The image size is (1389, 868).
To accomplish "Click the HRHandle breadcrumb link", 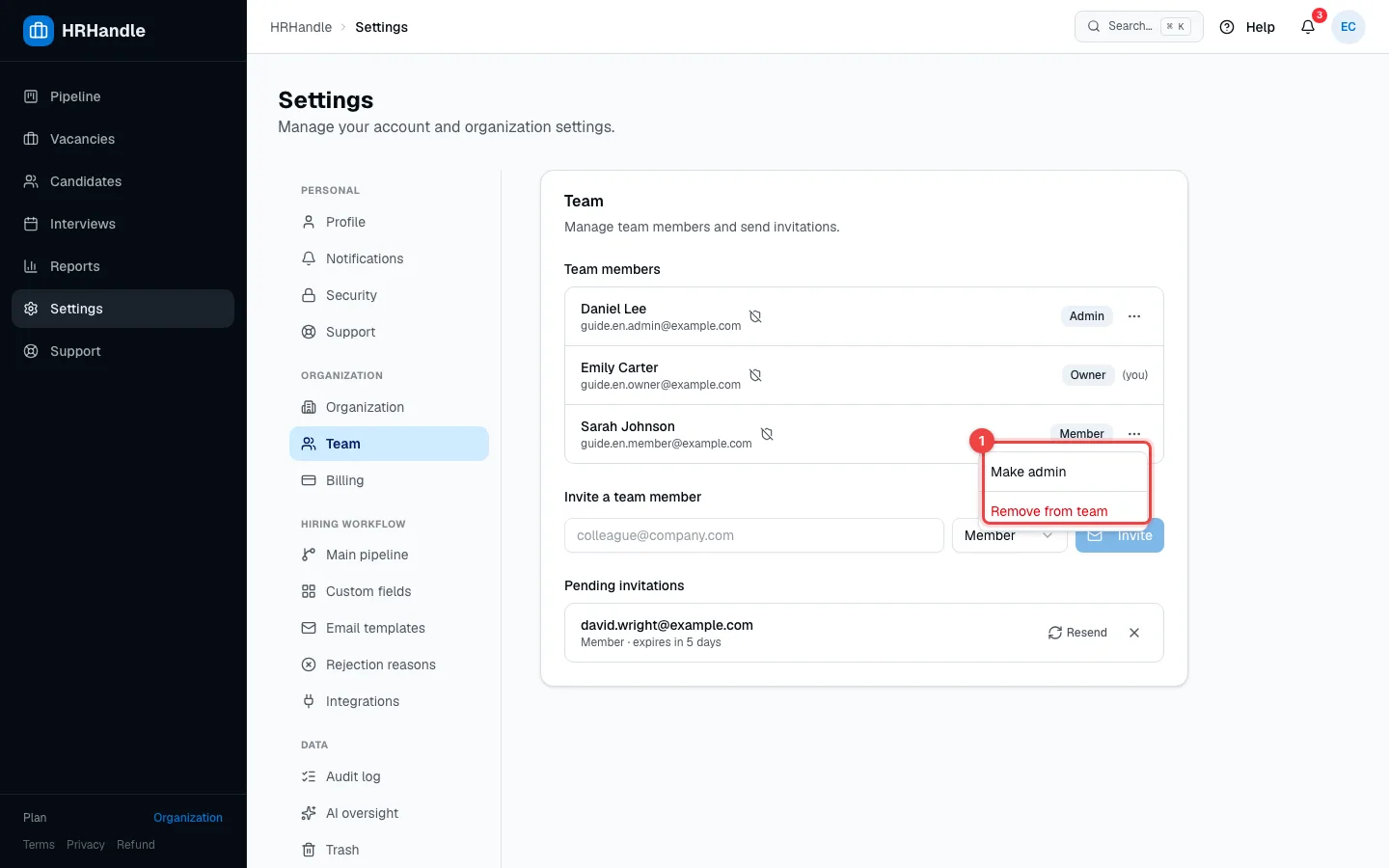I will (x=301, y=27).
